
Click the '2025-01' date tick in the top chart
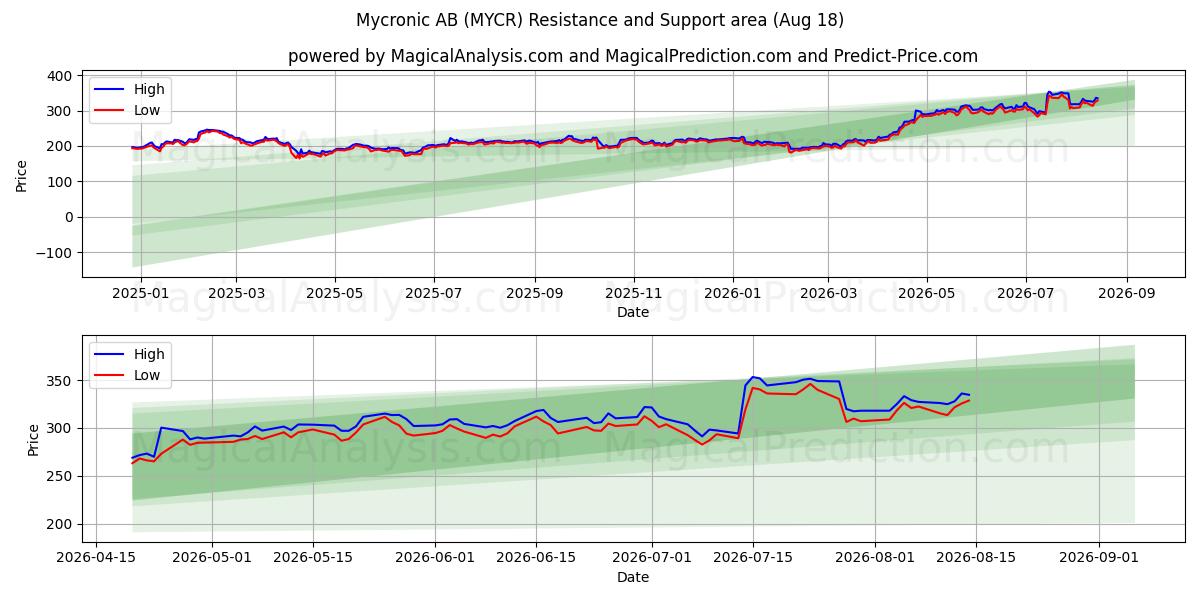coord(141,294)
